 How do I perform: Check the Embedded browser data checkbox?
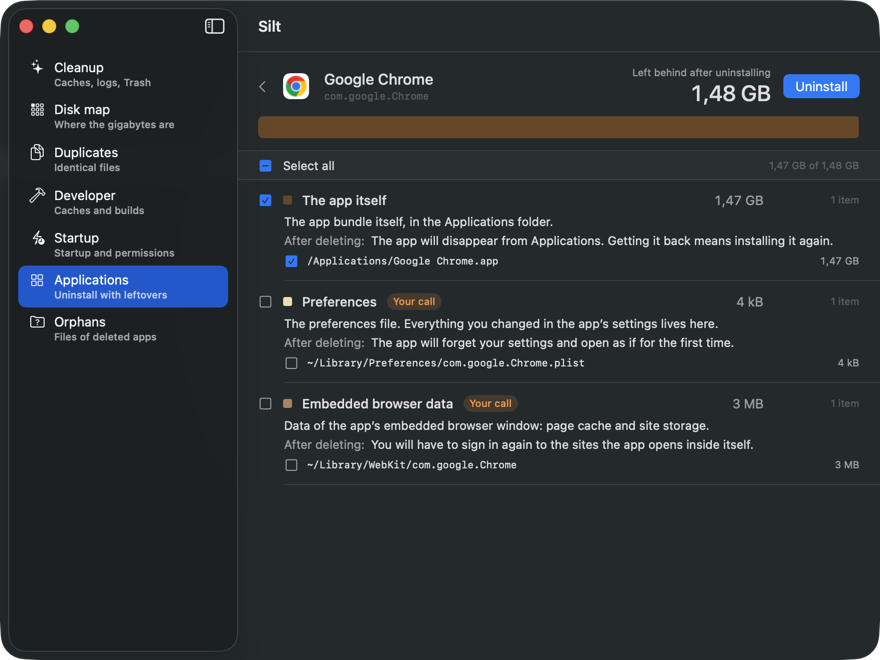265,404
